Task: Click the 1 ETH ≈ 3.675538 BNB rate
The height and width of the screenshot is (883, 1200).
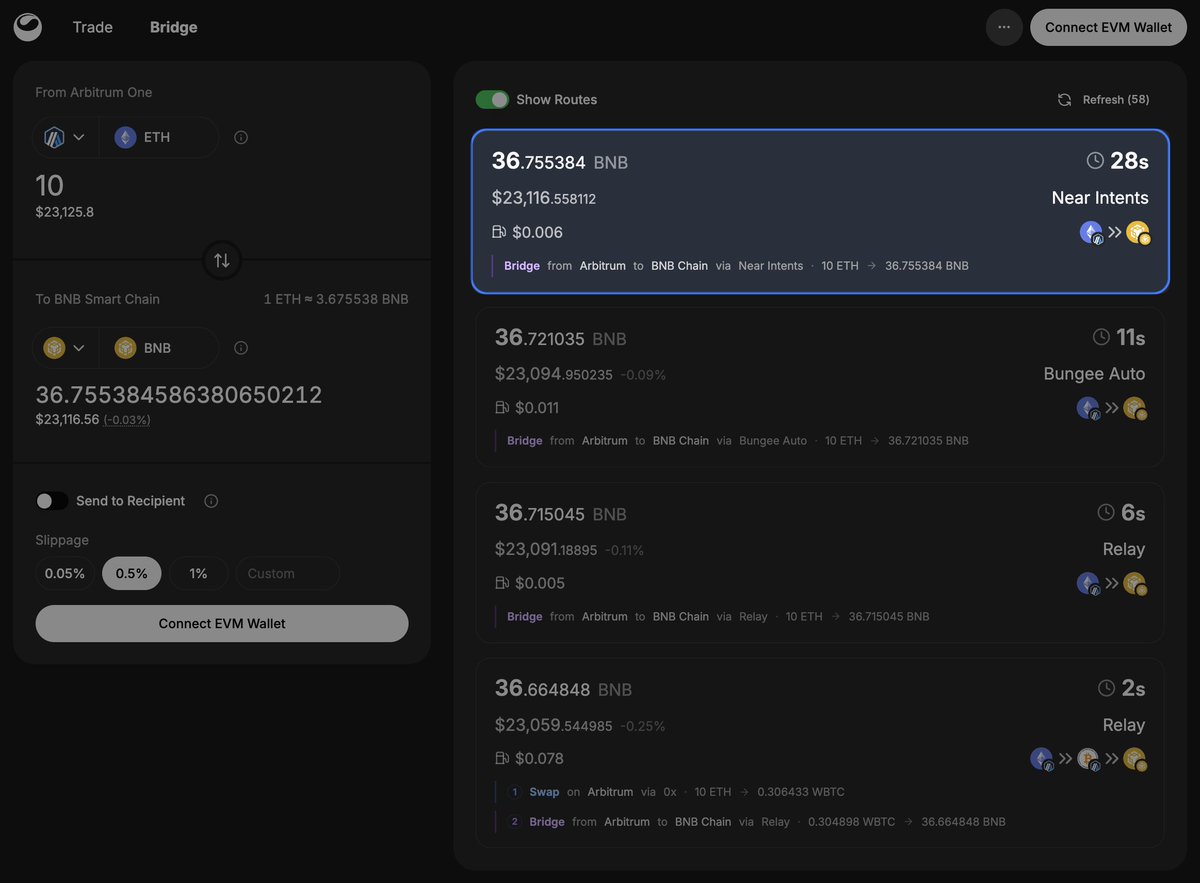Action: coord(336,299)
